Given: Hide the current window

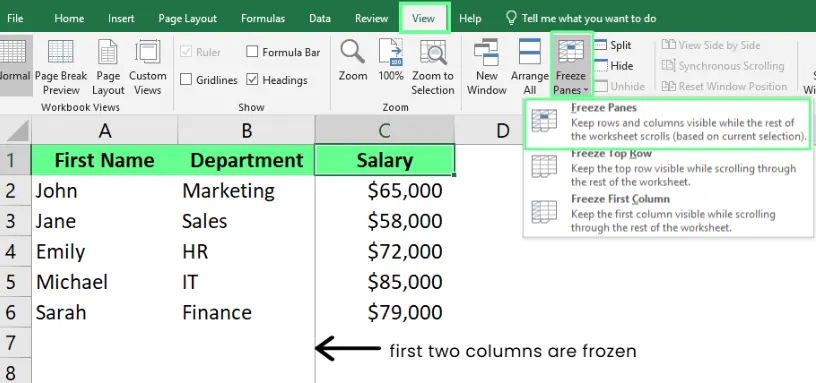Looking at the screenshot, I should 614,66.
